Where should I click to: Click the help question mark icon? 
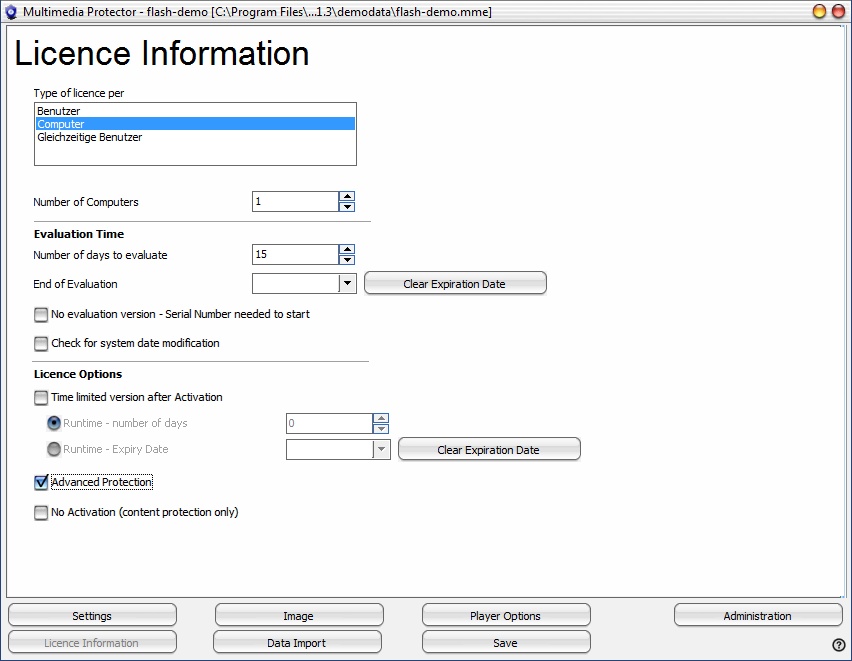[838, 644]
